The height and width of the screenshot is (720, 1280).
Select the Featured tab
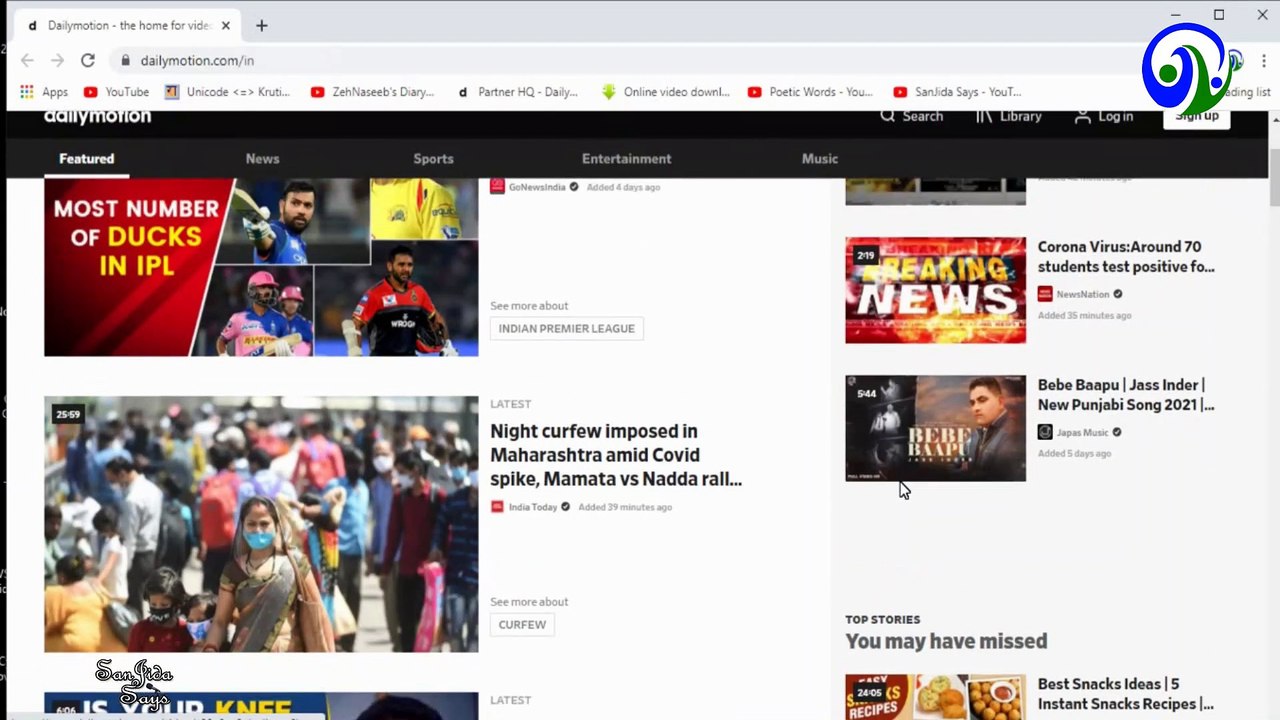(x=86, y=158)
